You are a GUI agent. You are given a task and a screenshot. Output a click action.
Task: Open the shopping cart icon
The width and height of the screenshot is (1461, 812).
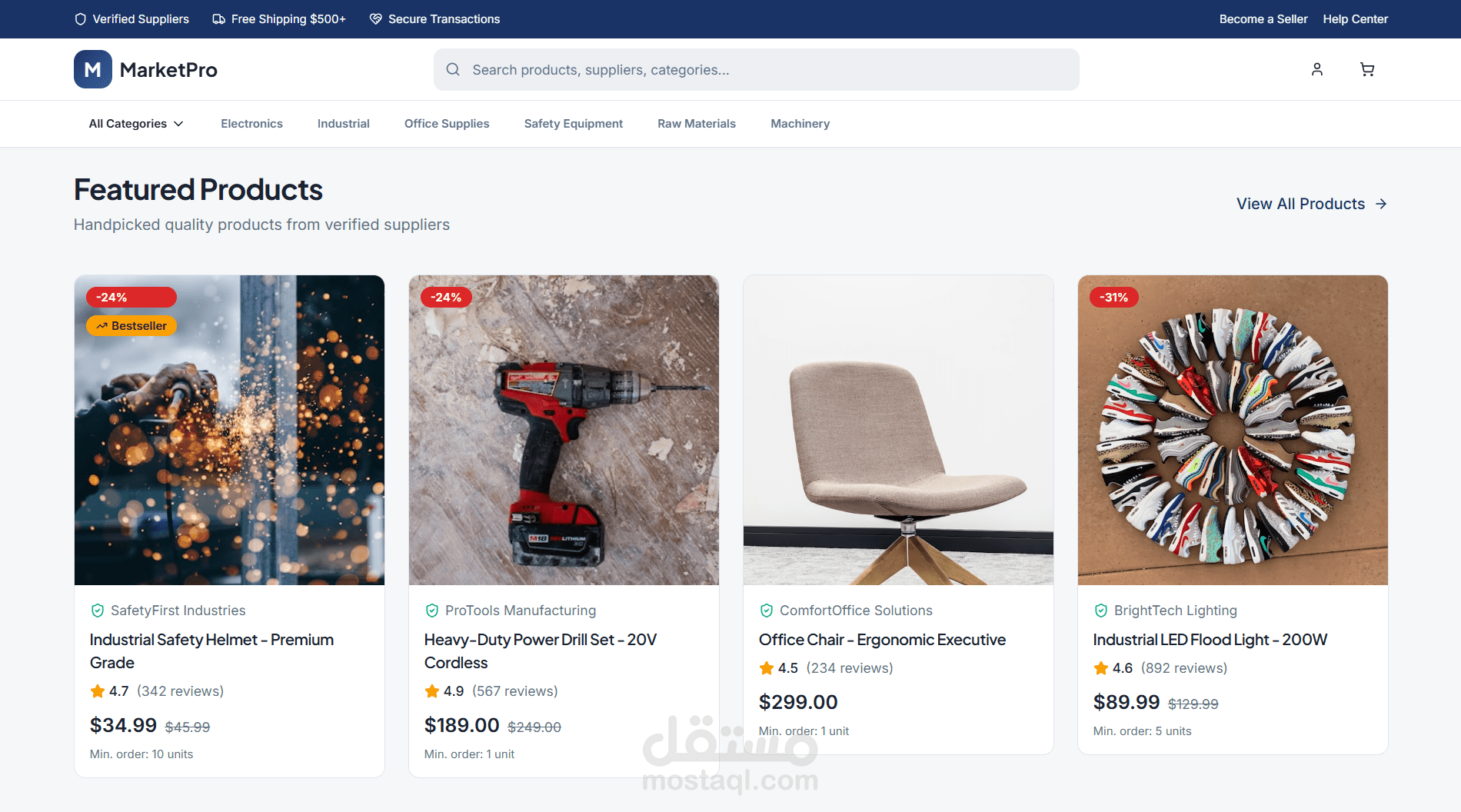(x=1367, y=69)
